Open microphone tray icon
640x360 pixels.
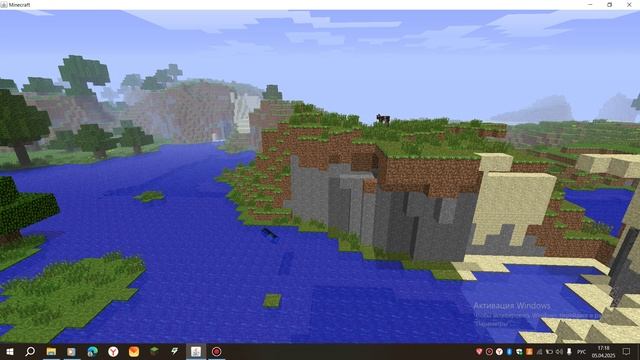pos(569,351)
